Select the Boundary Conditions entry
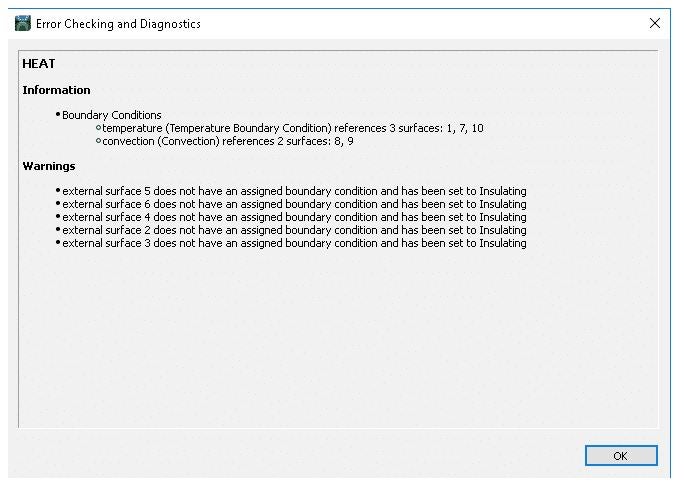The width and height of the screenshot is (684, 491). click(x=111, y=115)
